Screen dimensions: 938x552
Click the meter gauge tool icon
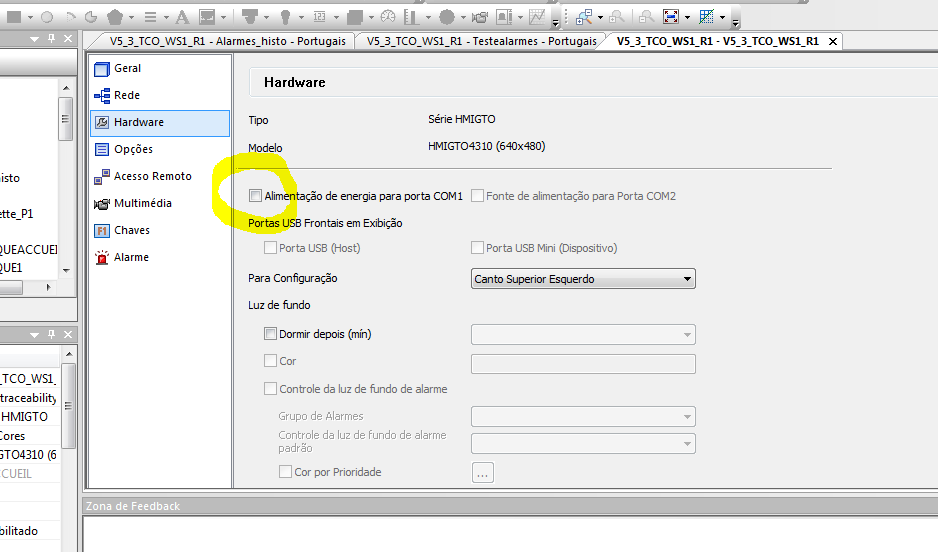tap(387, 17)
